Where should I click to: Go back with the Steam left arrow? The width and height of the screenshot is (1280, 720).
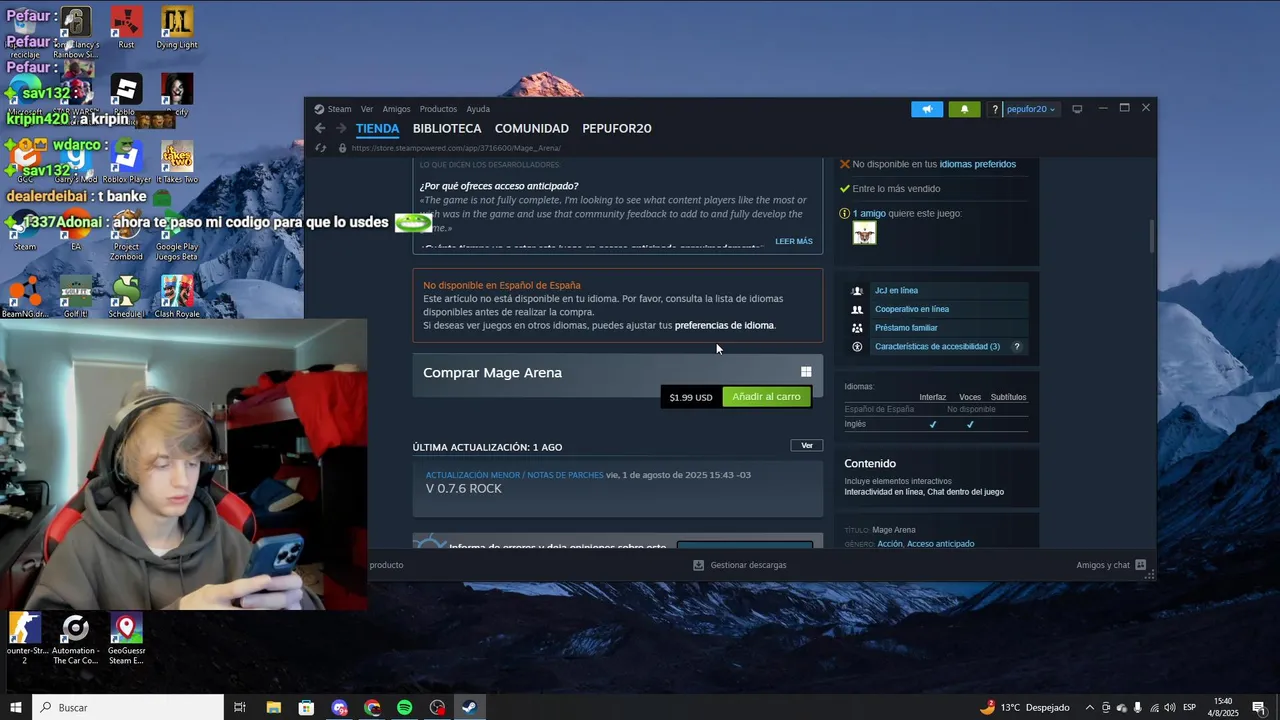tap(320, 128)
